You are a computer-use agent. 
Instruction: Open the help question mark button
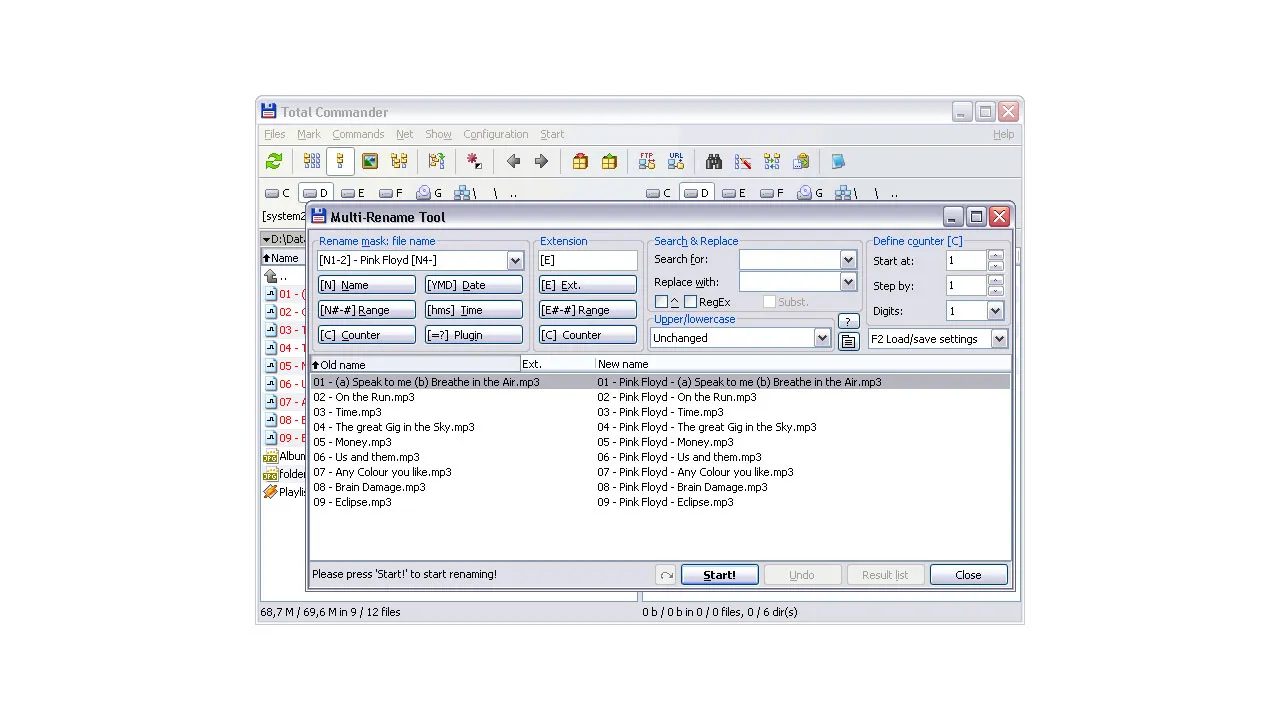pos(848,321)
